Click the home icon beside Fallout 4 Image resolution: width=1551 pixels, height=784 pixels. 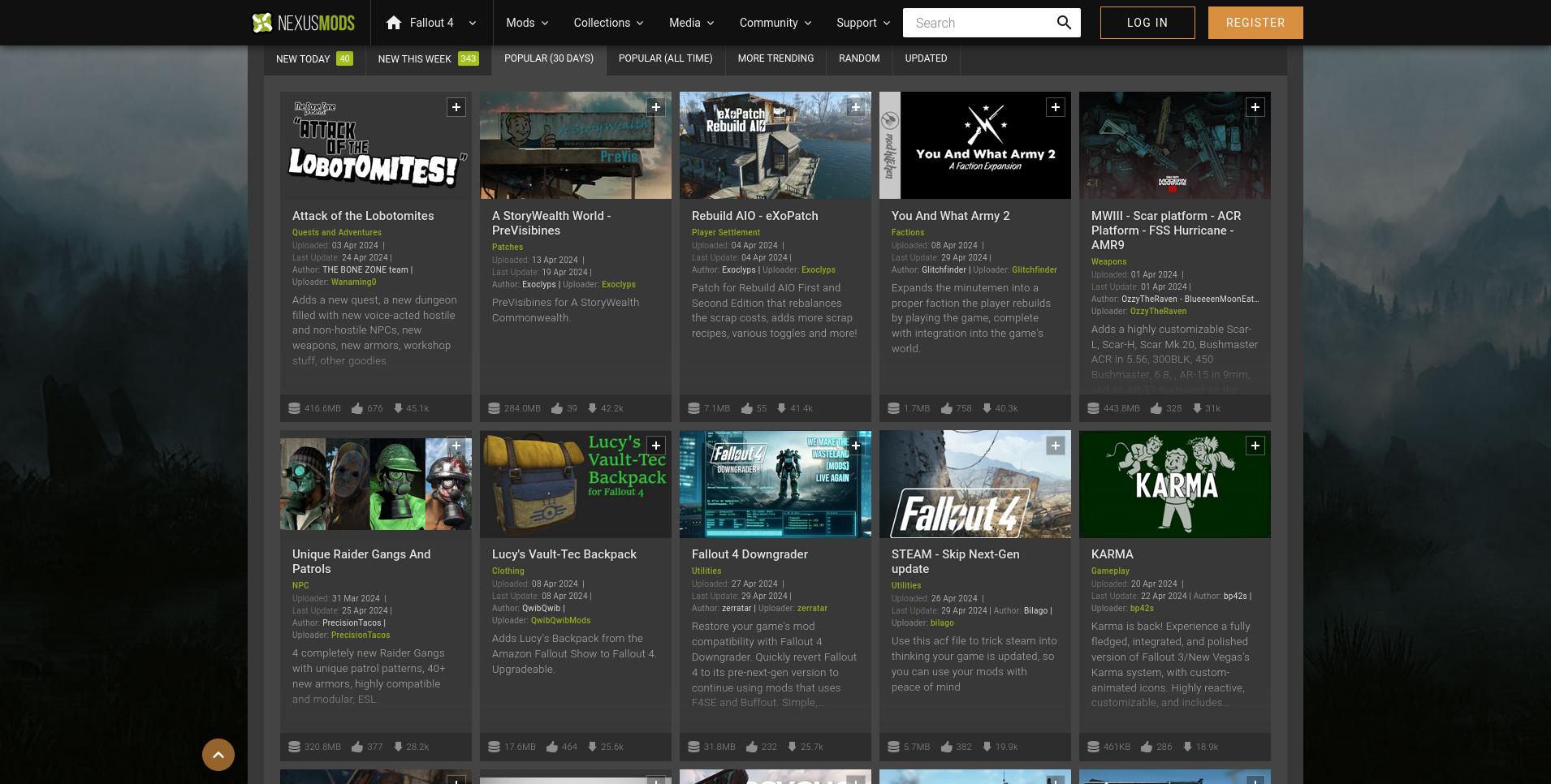click(x=394, y=23)
